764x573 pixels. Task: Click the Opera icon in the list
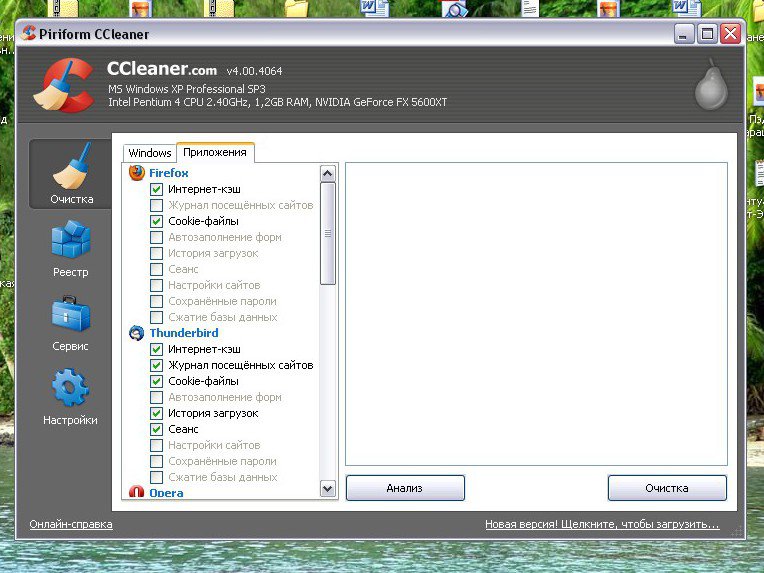click(137, 493)
